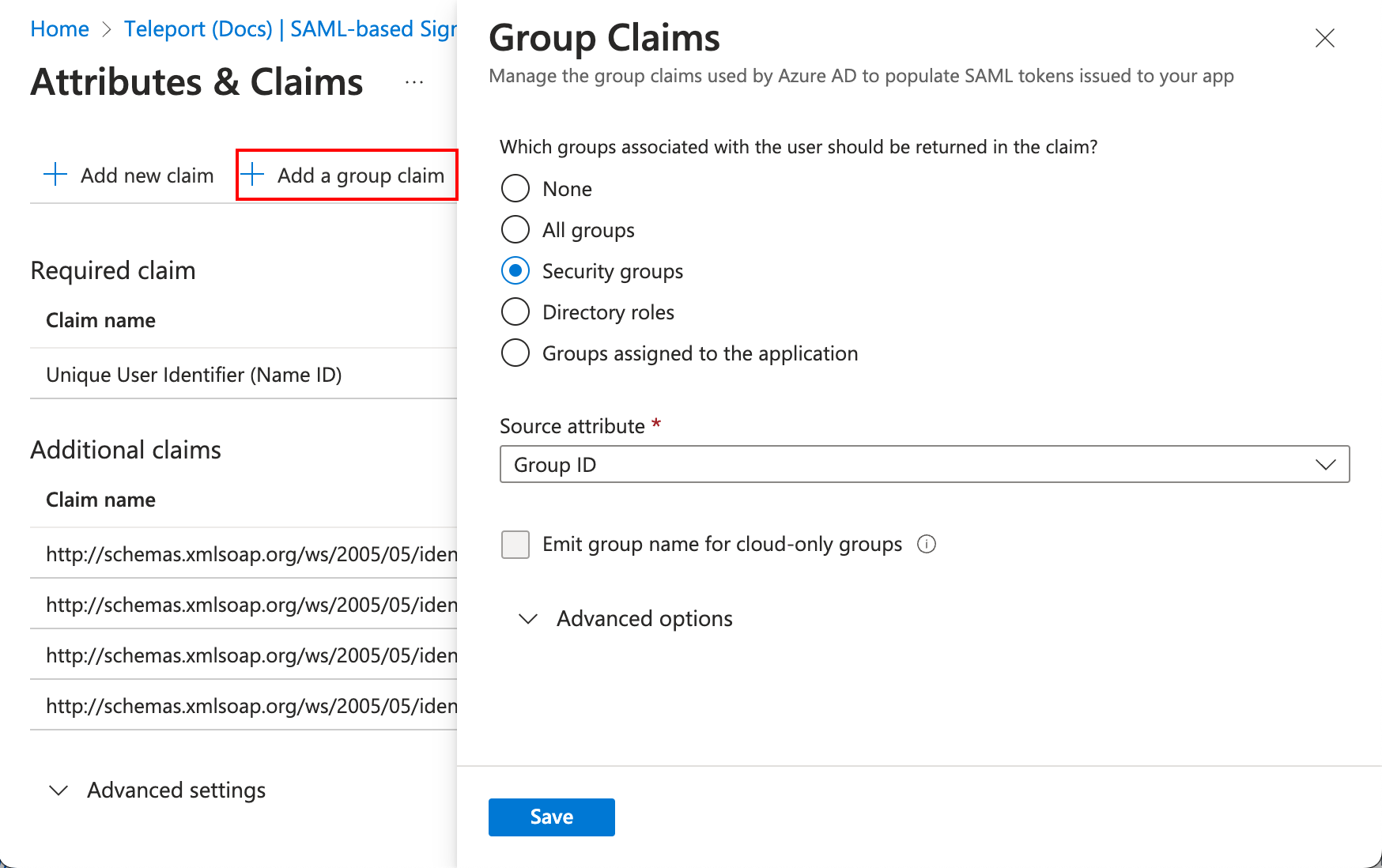Image resolution: width=1382 pixels, height=868 pixels.
Task: Open the ellipsis menu beside Attributes & Claims
Action: click(x=413, y=81)
